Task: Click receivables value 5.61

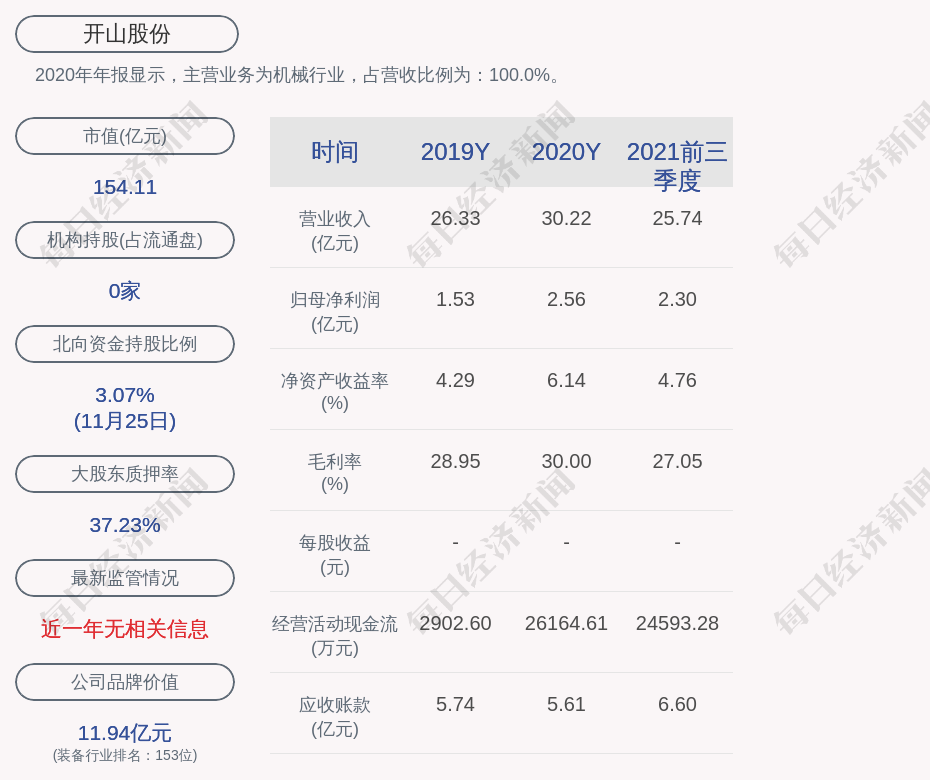Action: point(566,705)
